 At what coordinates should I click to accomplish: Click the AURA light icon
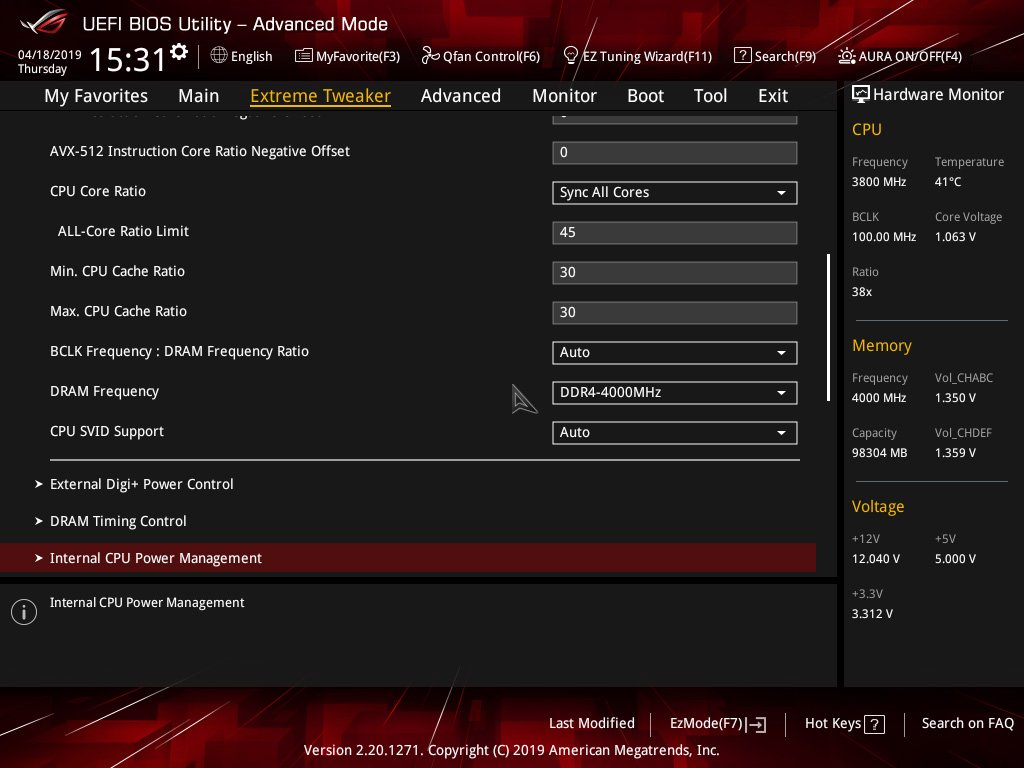coord(846,56)
